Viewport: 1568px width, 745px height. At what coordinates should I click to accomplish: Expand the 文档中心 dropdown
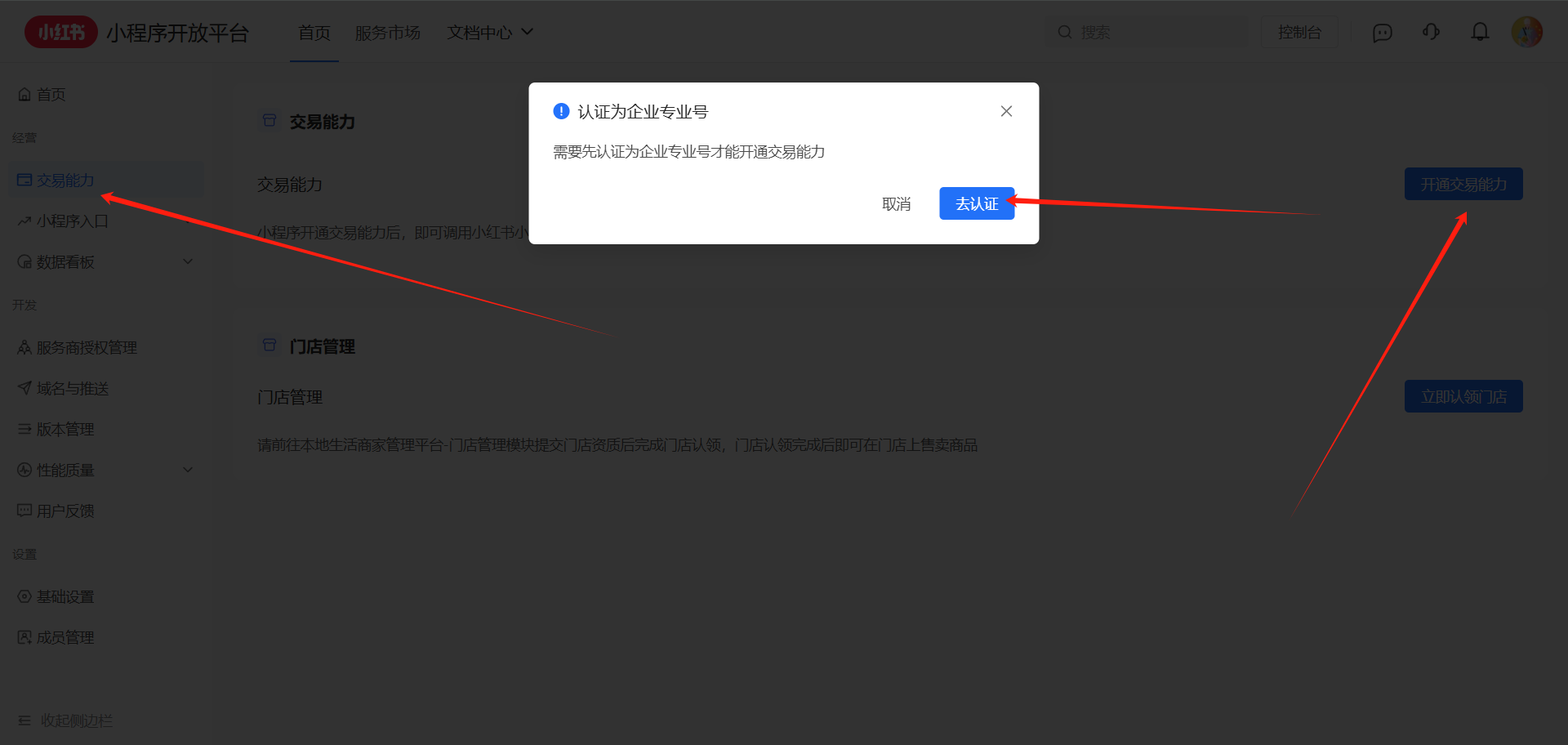pyautogui.click(x=489, y=33)
